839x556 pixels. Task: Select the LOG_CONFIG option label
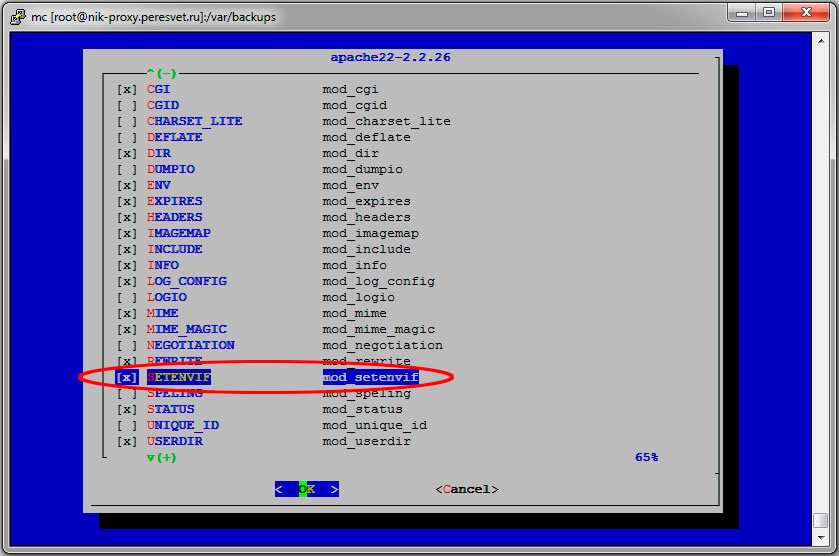(186, 281)
